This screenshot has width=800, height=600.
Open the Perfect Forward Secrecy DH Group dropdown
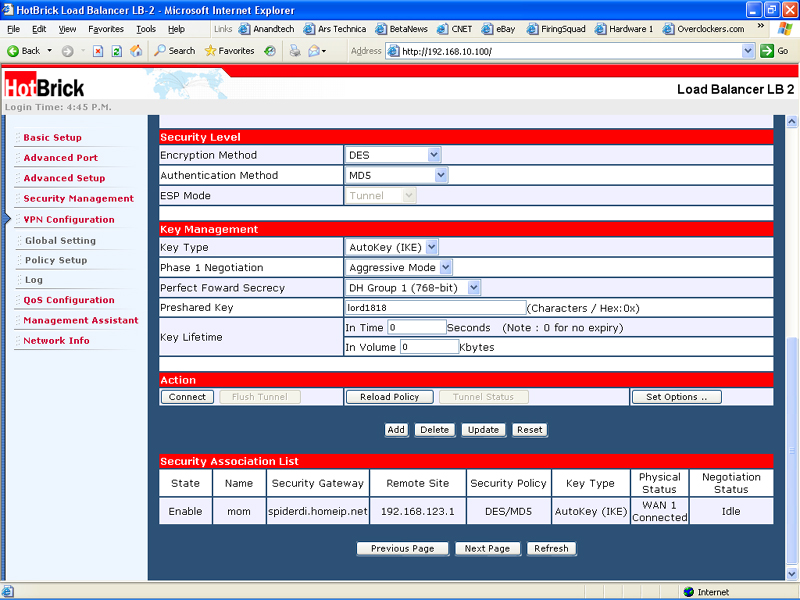[412, 288]
